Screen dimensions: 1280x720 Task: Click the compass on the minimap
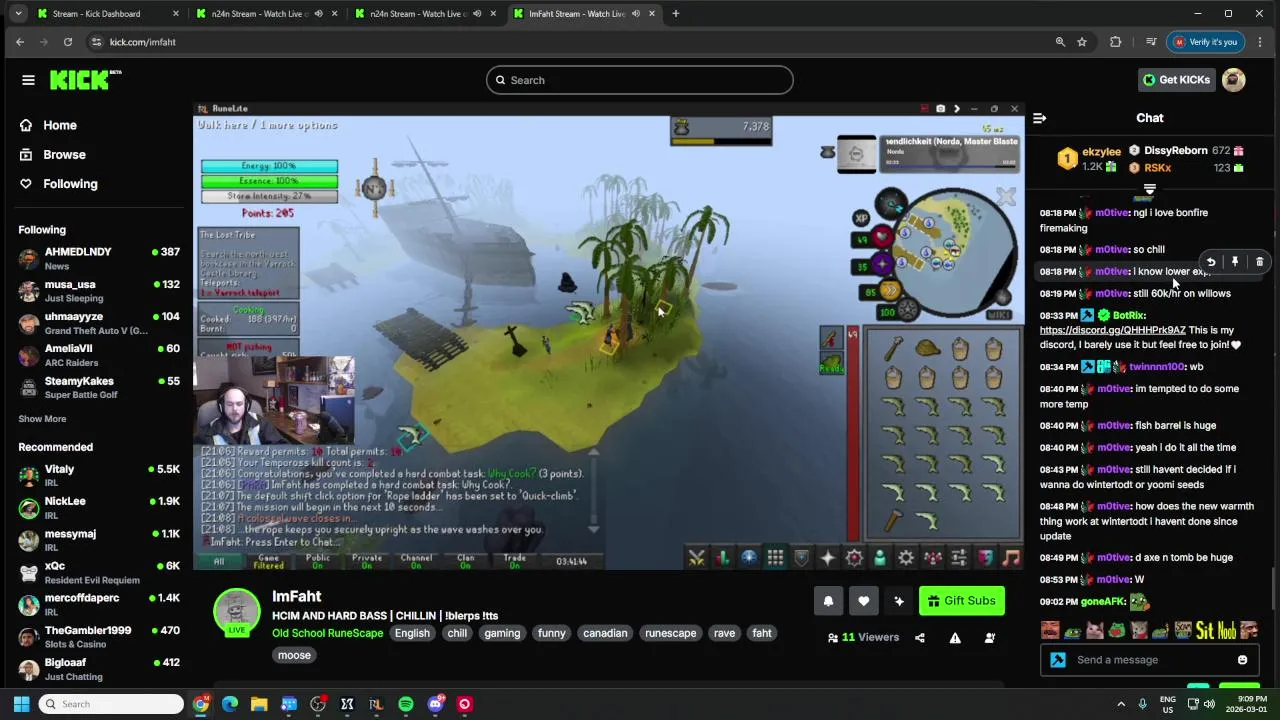coord(890,205)
